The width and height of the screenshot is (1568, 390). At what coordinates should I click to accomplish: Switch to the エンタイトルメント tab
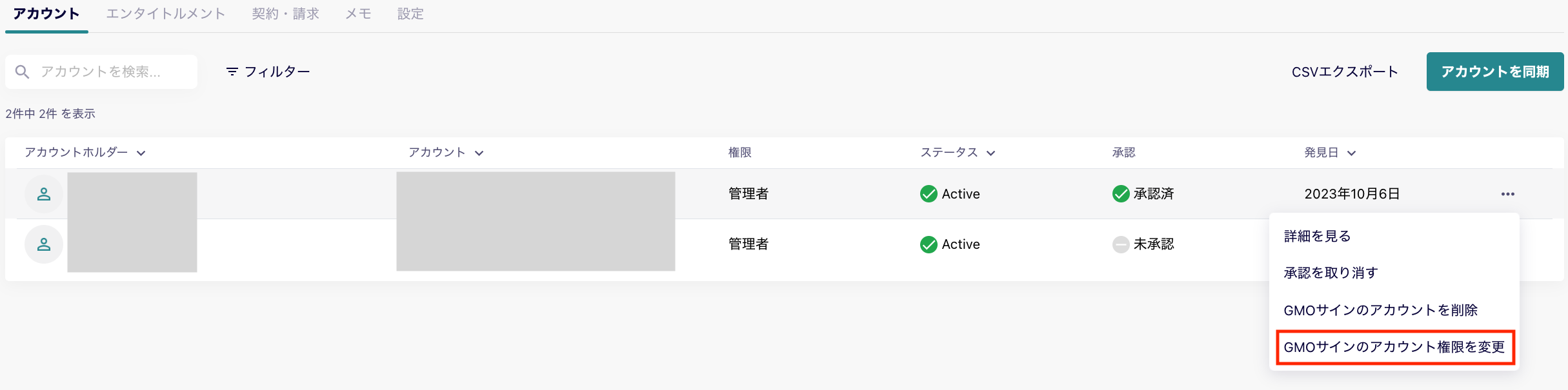tap(165, 13)
